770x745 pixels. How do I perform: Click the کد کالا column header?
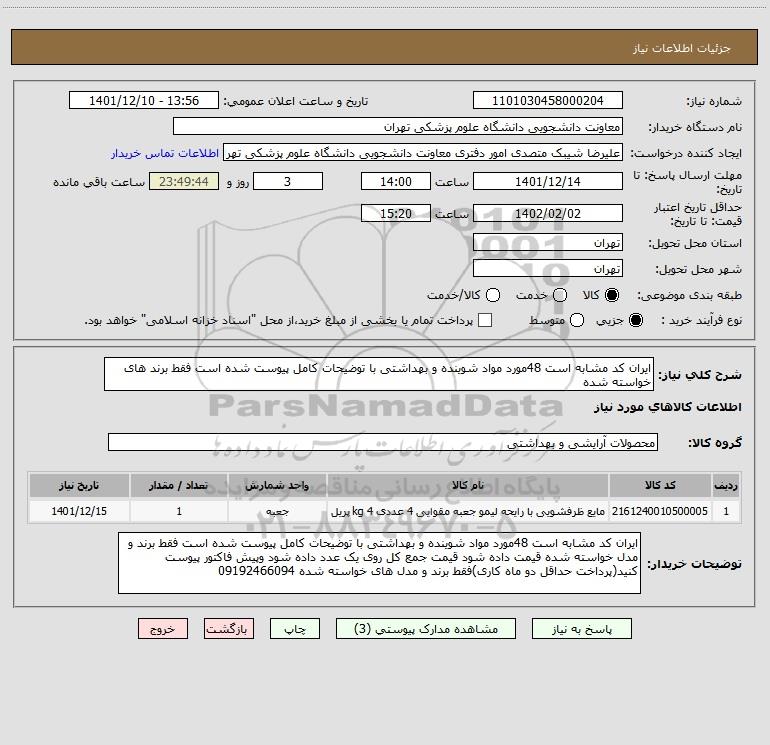[660, 485]
